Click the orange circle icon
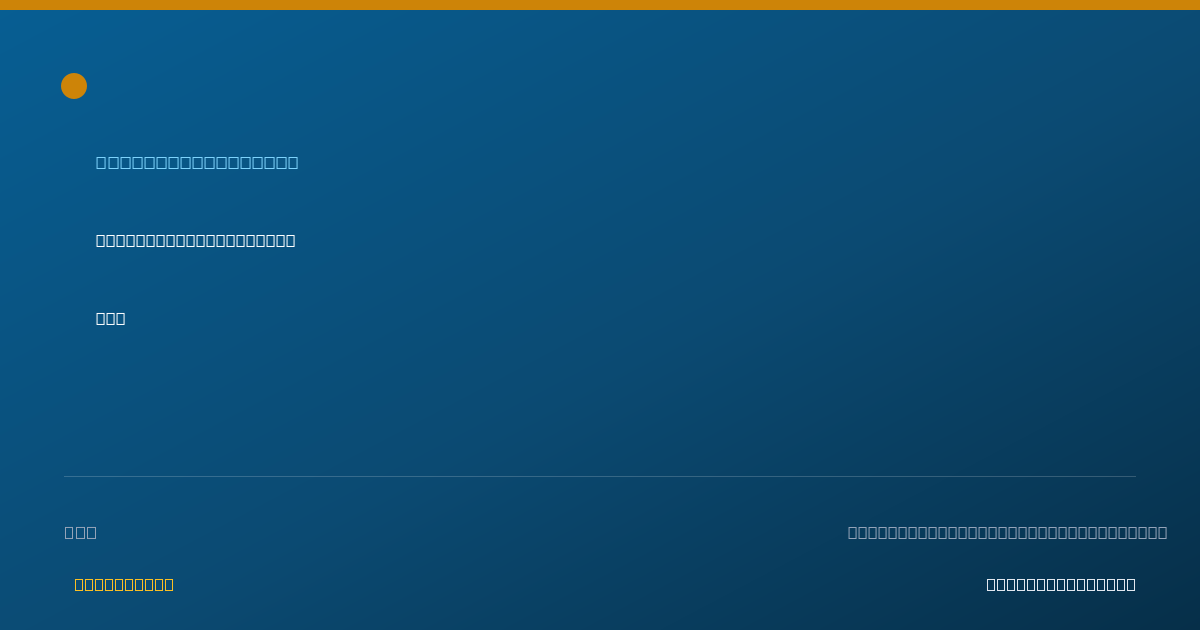 74,86
